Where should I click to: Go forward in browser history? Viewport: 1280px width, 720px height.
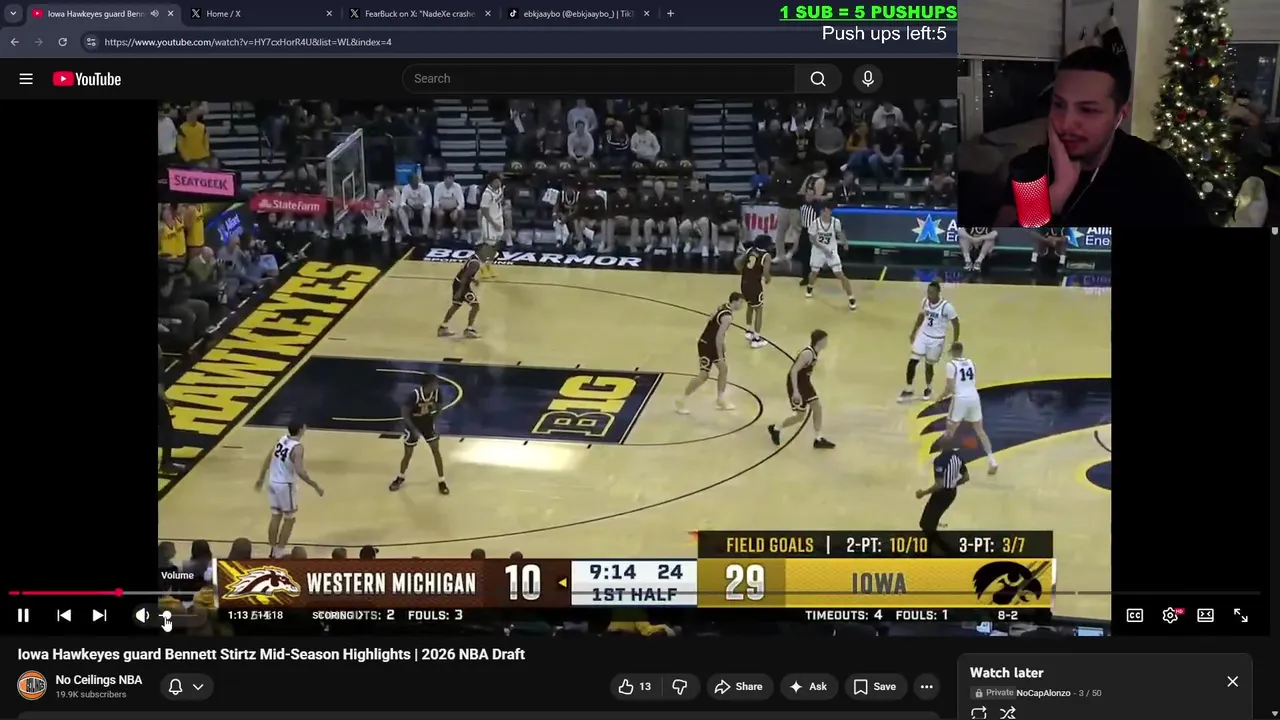point(39,42)
